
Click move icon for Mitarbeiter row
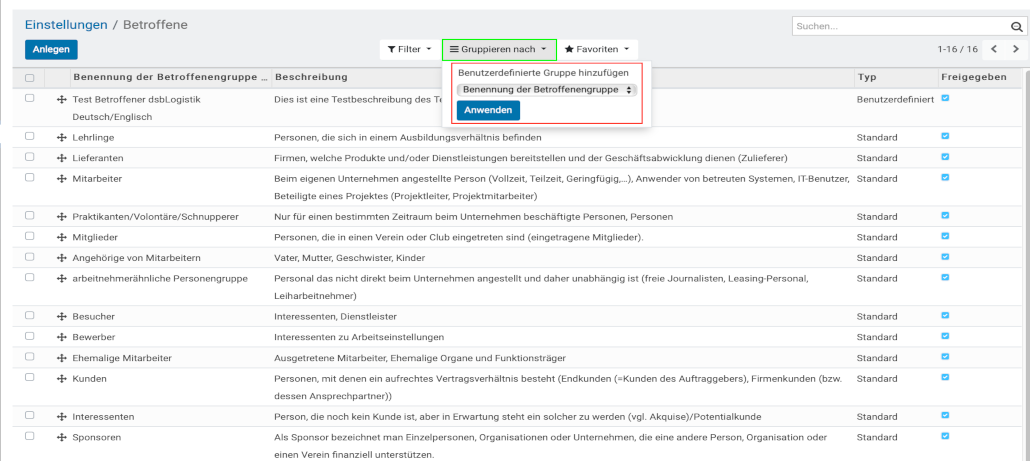click(62, 178)
